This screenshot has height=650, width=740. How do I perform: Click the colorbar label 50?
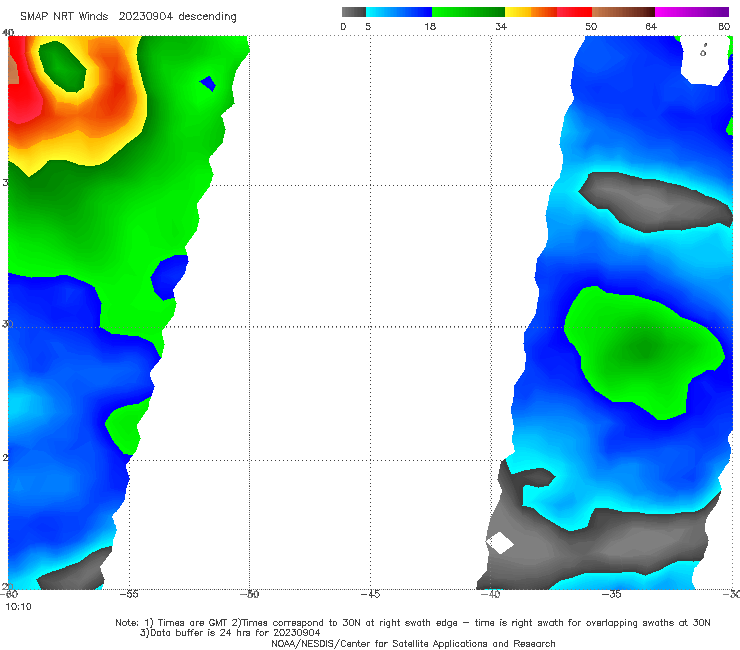coord(591,26)
